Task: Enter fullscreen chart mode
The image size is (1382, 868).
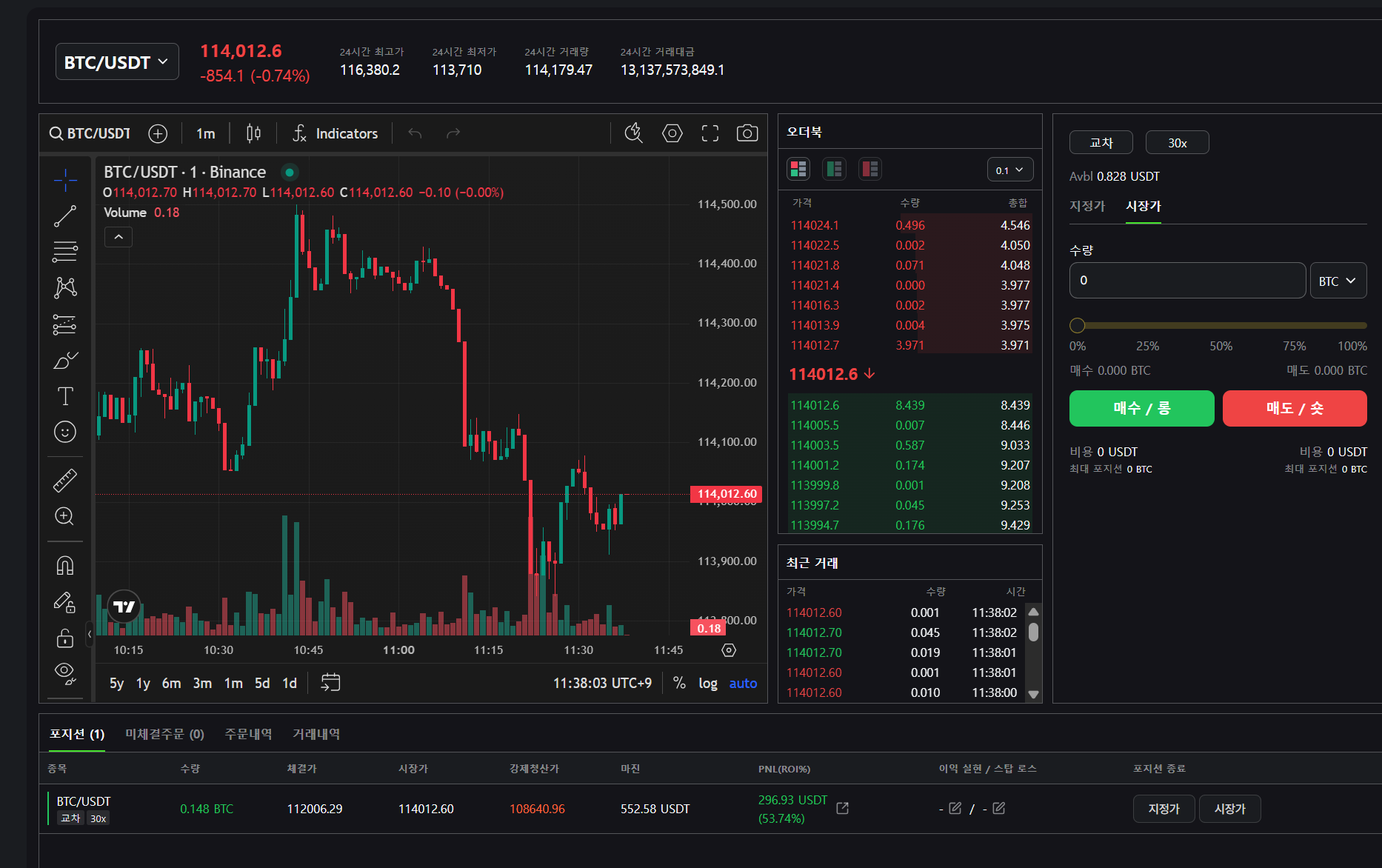Action: pyautogui.click(x=710, y=133)
